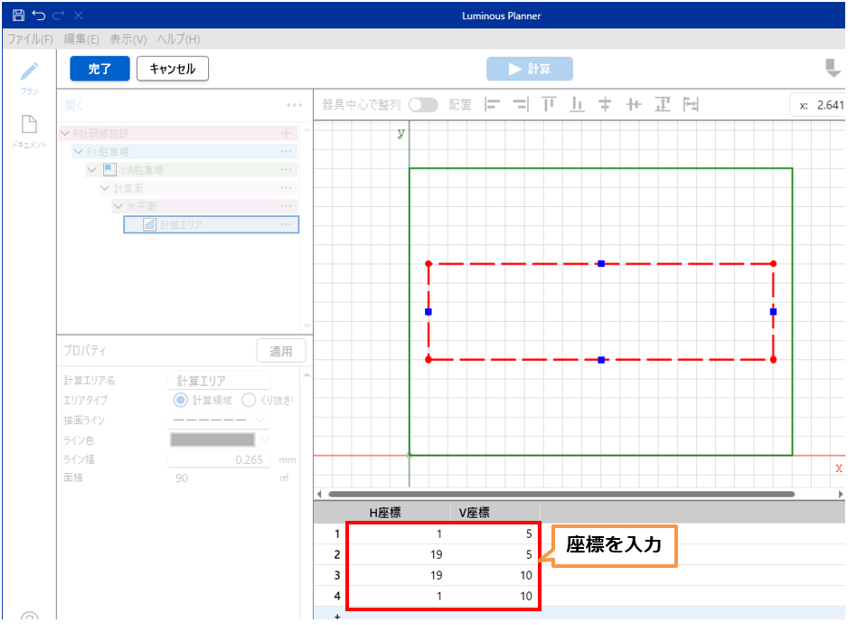Open the ファイル(F) menu
This screenshot has height=625, width=850.
tap(30, 39)
